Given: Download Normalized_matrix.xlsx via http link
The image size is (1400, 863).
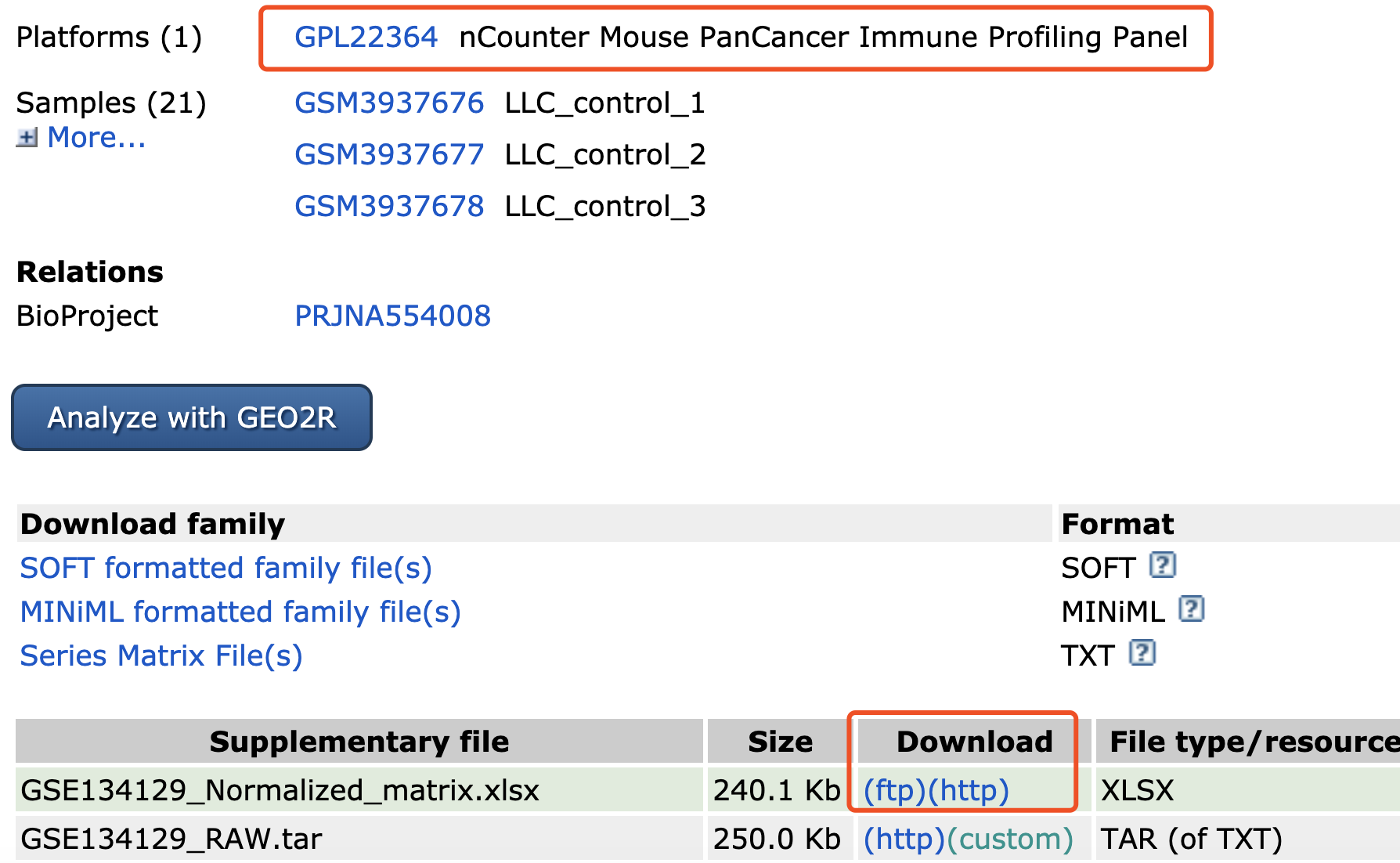Looking at the screenshot, I should (969, 790).
